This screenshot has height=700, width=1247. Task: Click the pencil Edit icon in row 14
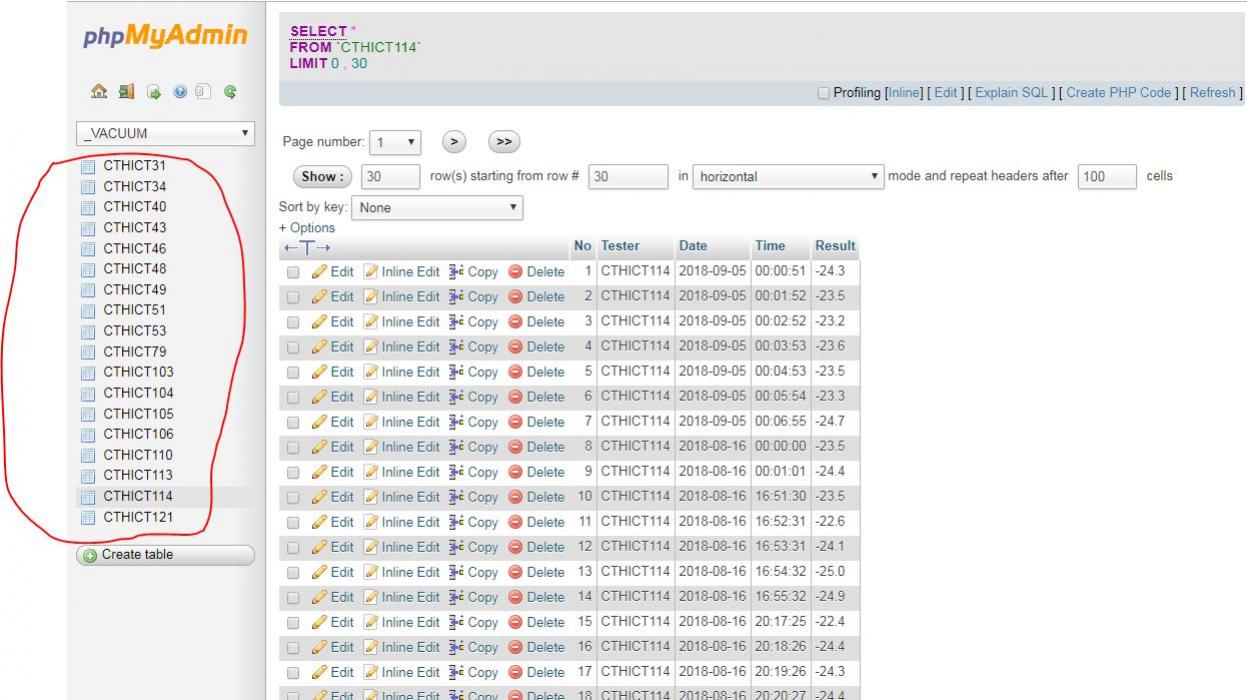click(x=319, y=596)
